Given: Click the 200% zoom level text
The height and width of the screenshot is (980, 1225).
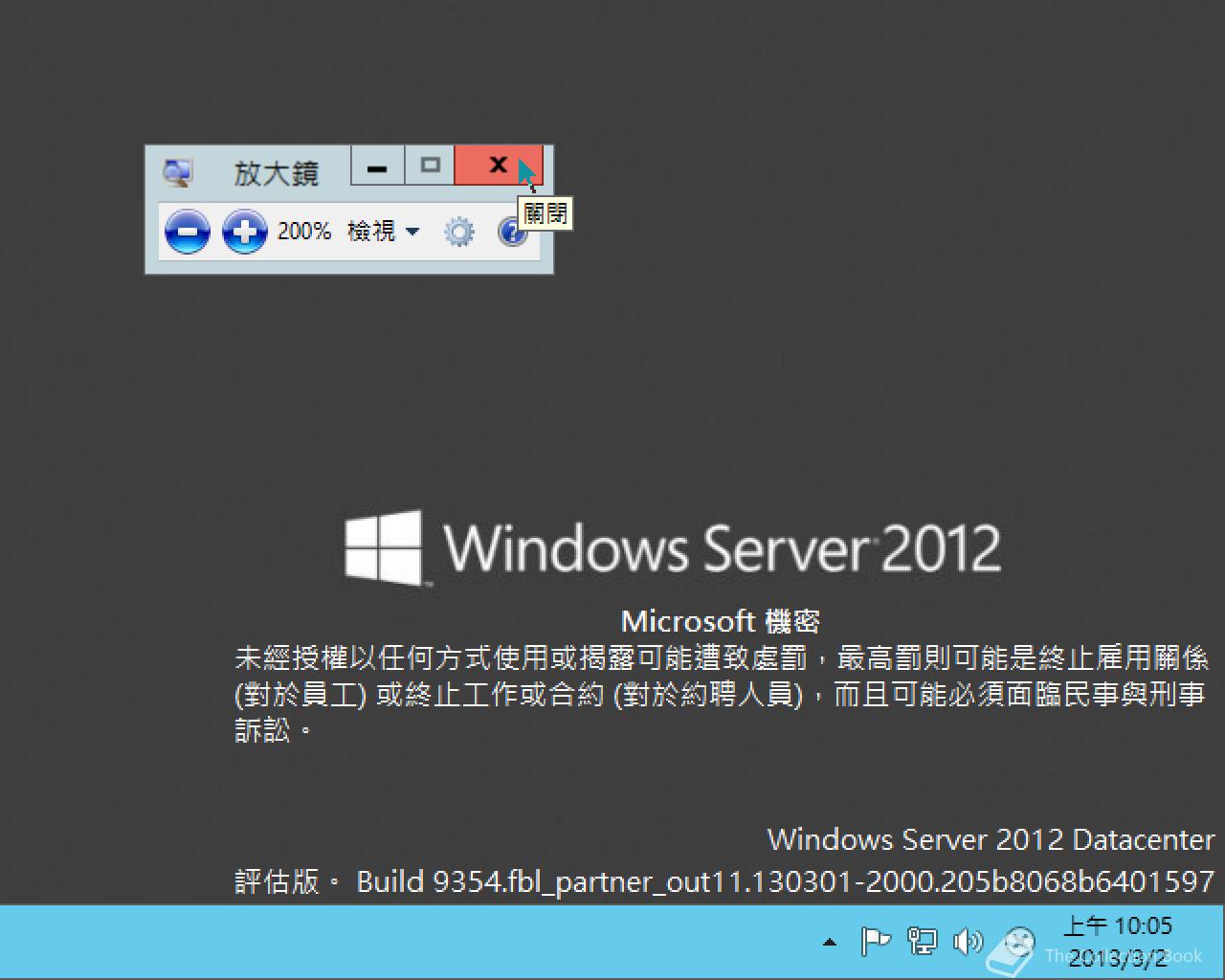Looking at the screenshot, I should 303,231.
